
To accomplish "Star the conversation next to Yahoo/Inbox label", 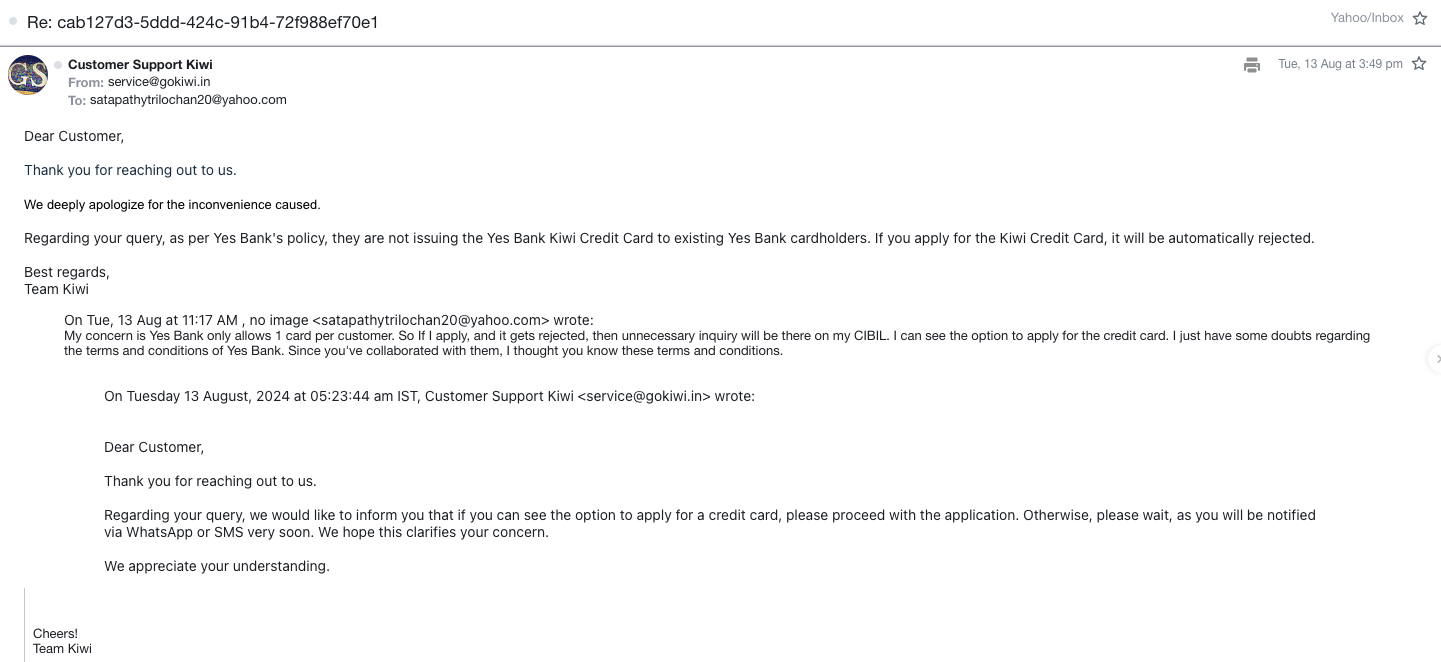I will pos(1420,18).
